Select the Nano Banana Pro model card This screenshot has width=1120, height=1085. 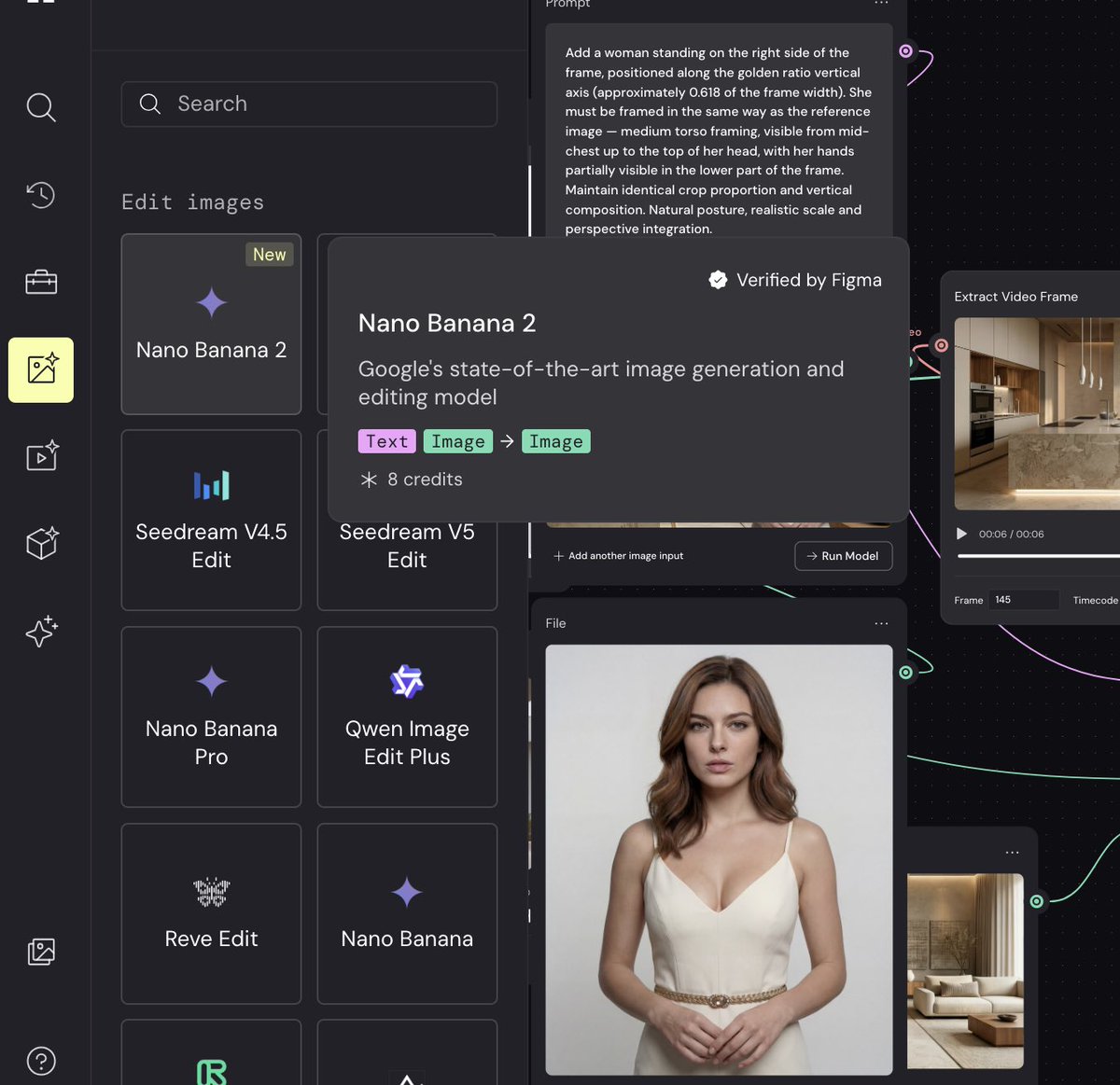click(x=211, y=716)
